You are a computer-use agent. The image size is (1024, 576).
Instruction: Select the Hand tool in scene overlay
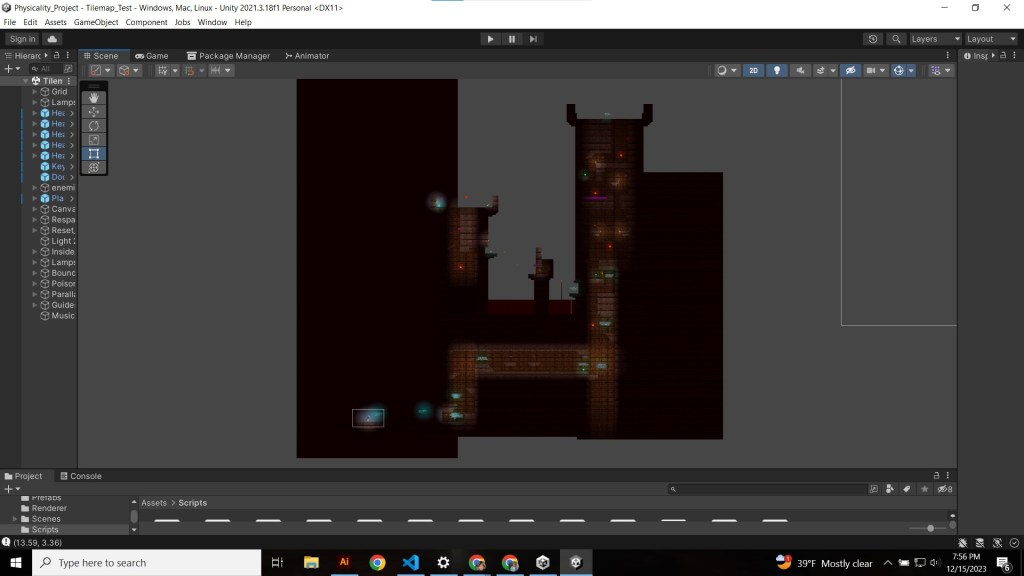[x=94, y=98]
